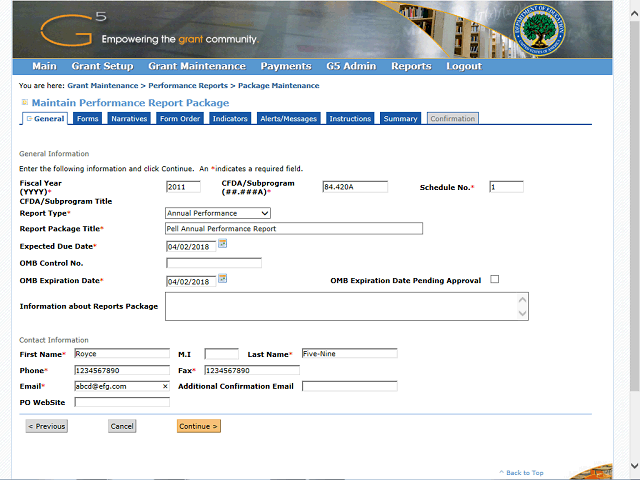Open the Main menu
Viewport: 640px width, 480px height.
point(44,66)
